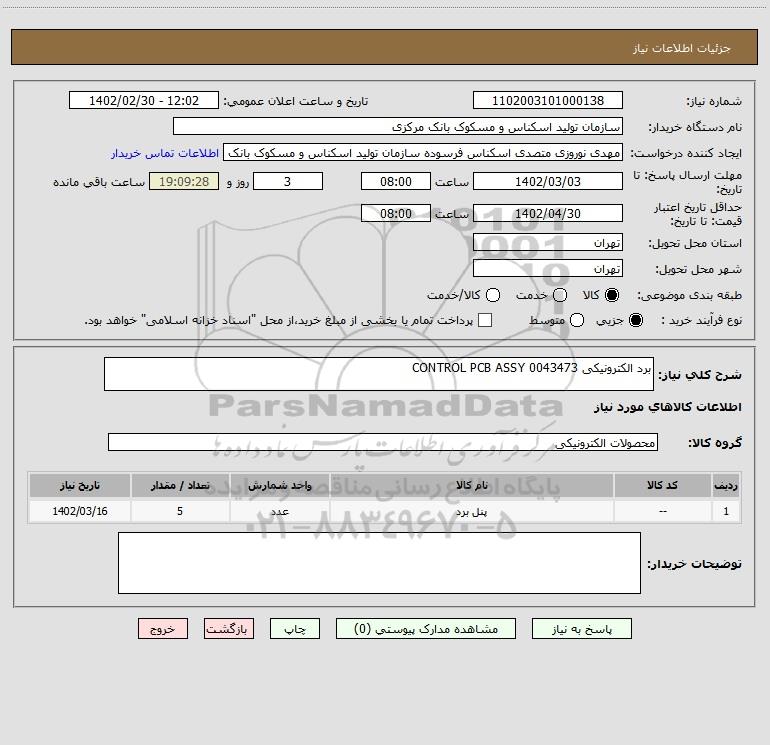Image resolution: width=770 pixels, height=745 pixels.
Task: Click the خروج exit button
Action: coord(163,629)
